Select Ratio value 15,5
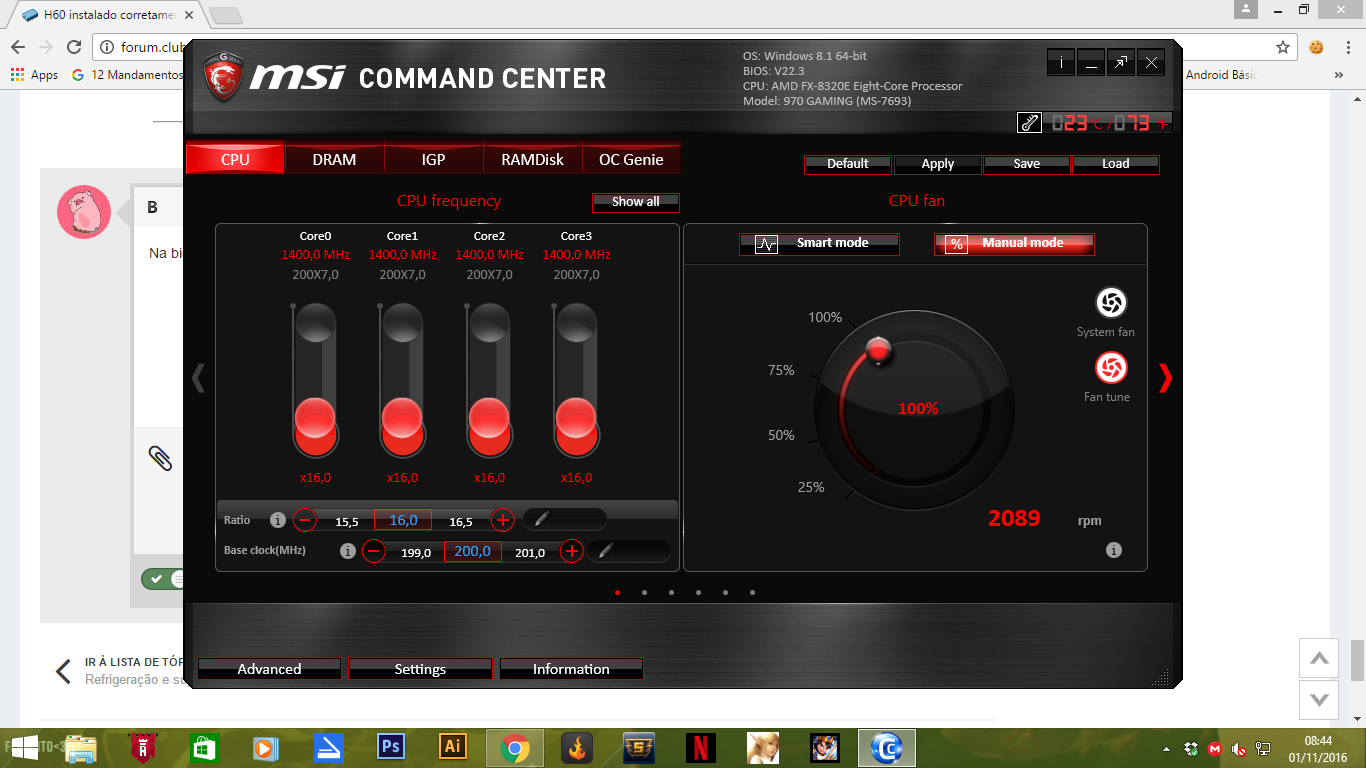This screenshot has width=1366, height=768. (x=347, y=522)
